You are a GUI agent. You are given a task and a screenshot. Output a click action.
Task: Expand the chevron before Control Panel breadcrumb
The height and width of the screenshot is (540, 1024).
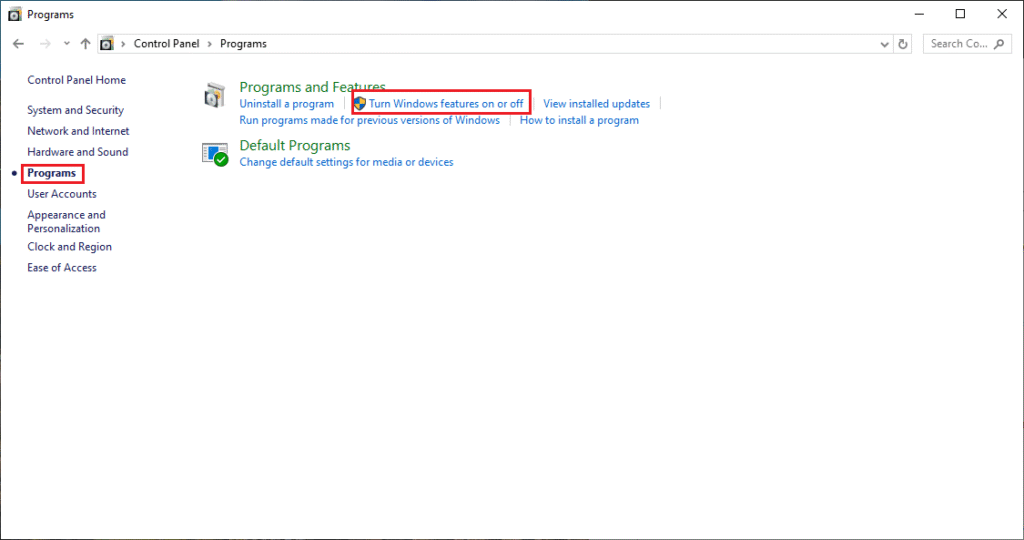click(123, 44)
